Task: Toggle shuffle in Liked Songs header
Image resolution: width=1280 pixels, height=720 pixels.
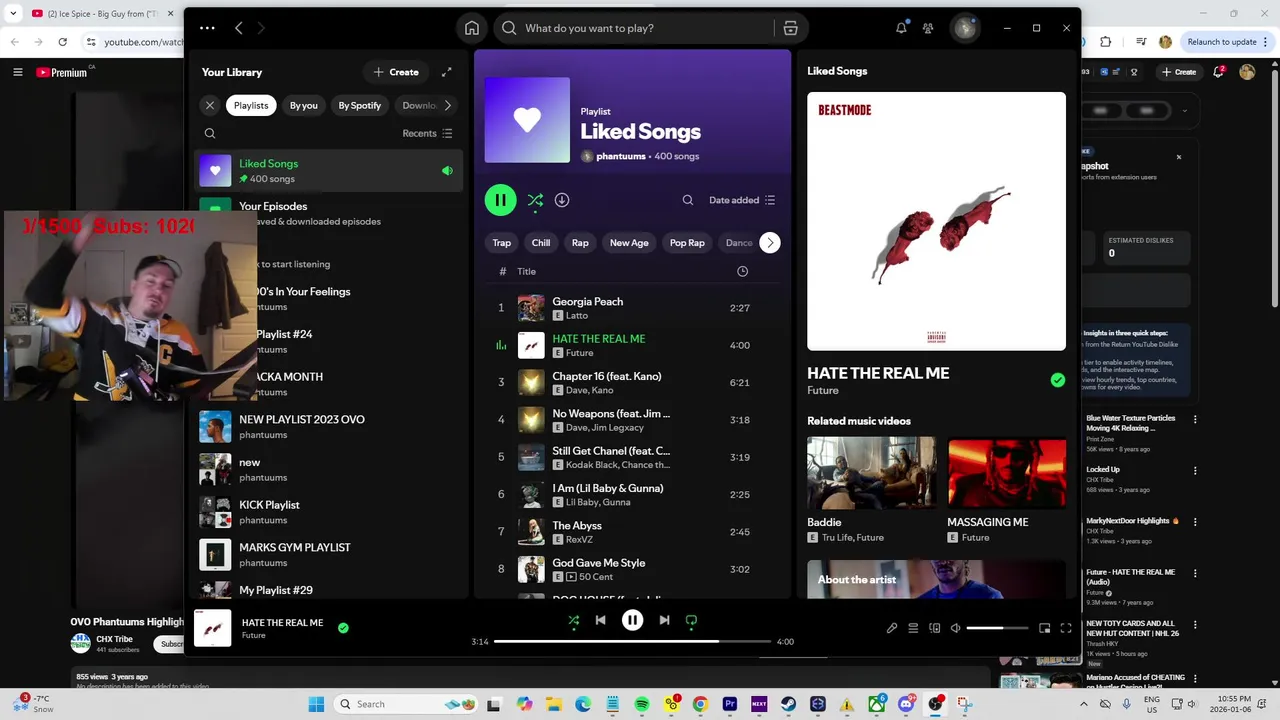Action: [535, 200]
